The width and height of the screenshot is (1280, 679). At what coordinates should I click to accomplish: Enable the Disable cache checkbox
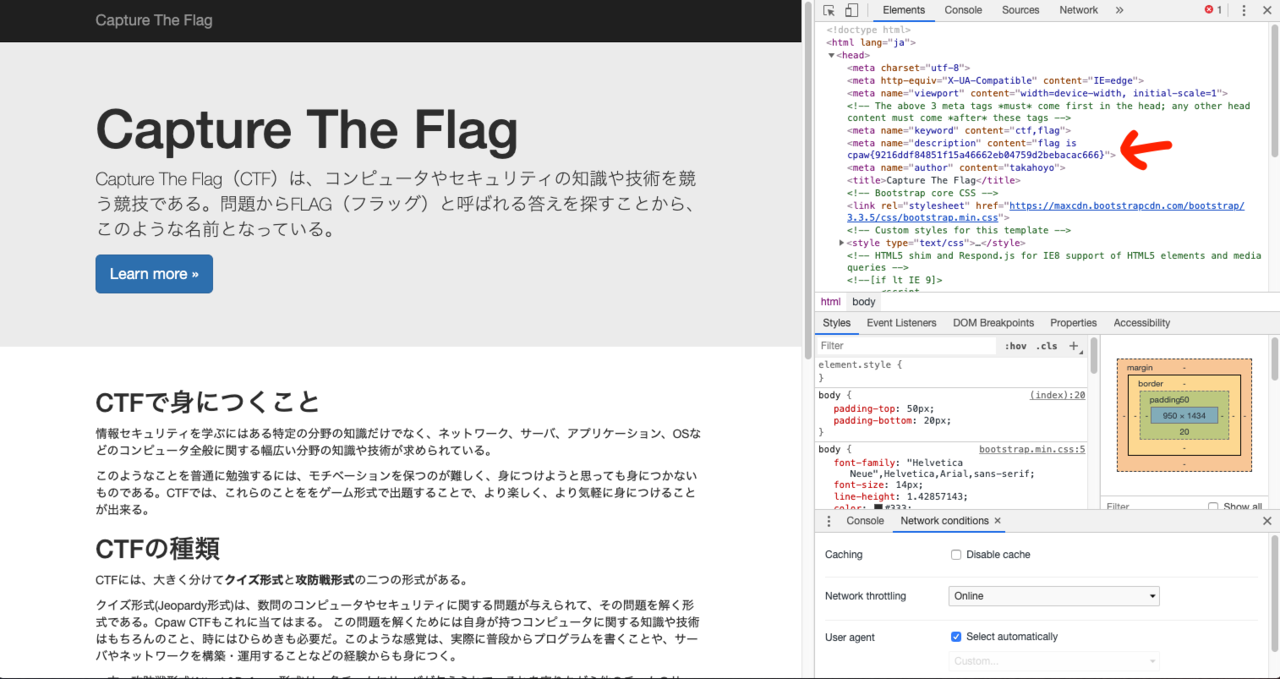956,554
